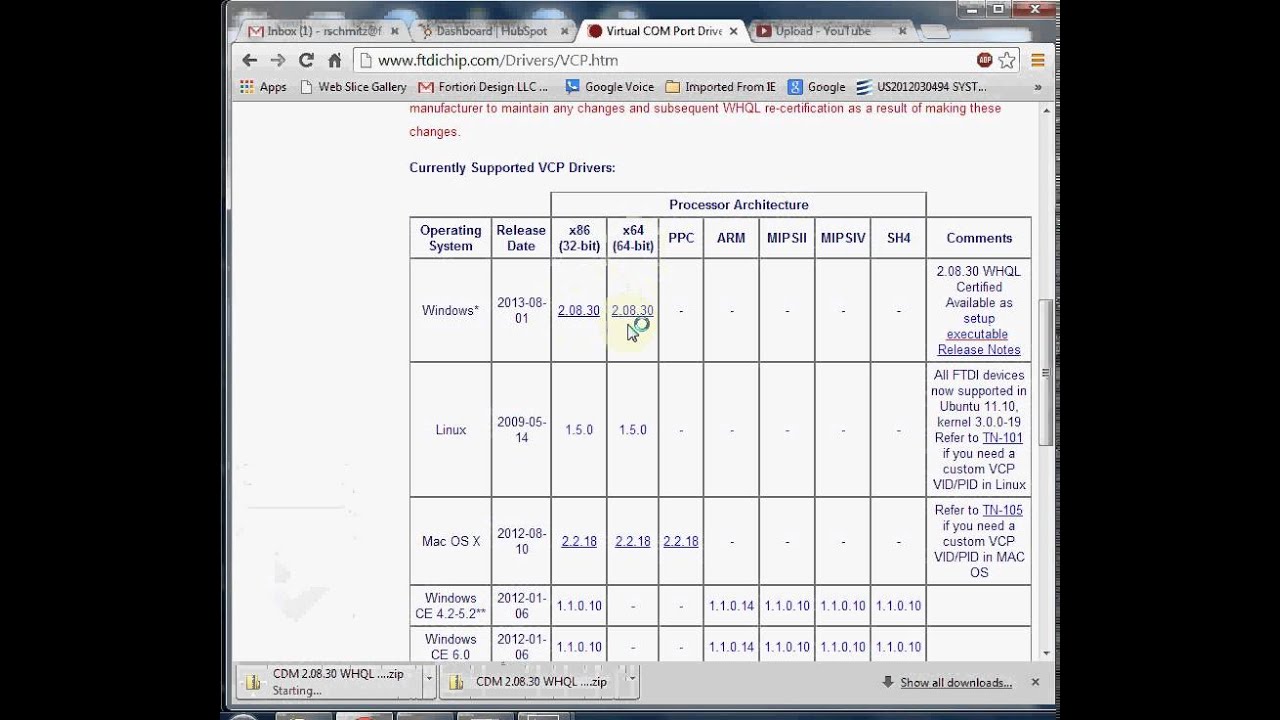The image size is (1280, 720).
Task: Click the Windows CE 4.2-5.2 SH4 1.1.0.10 cell
Action: [899, 606]
